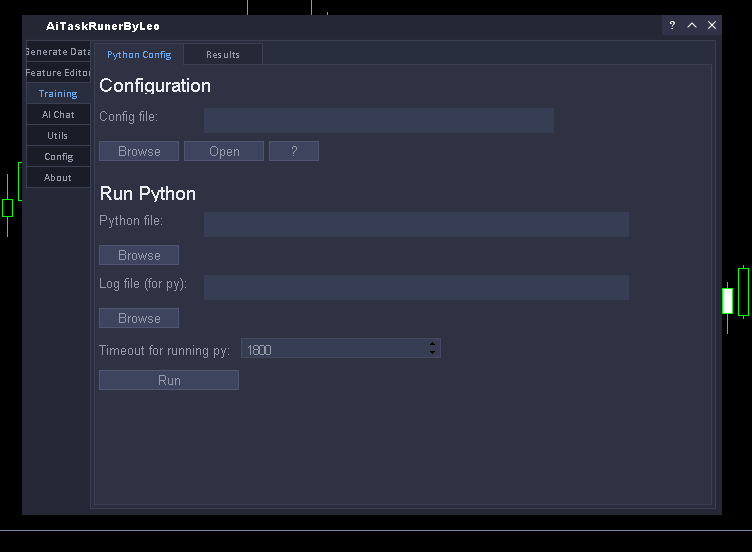Open the Results tab

click(x=223, y=55)
